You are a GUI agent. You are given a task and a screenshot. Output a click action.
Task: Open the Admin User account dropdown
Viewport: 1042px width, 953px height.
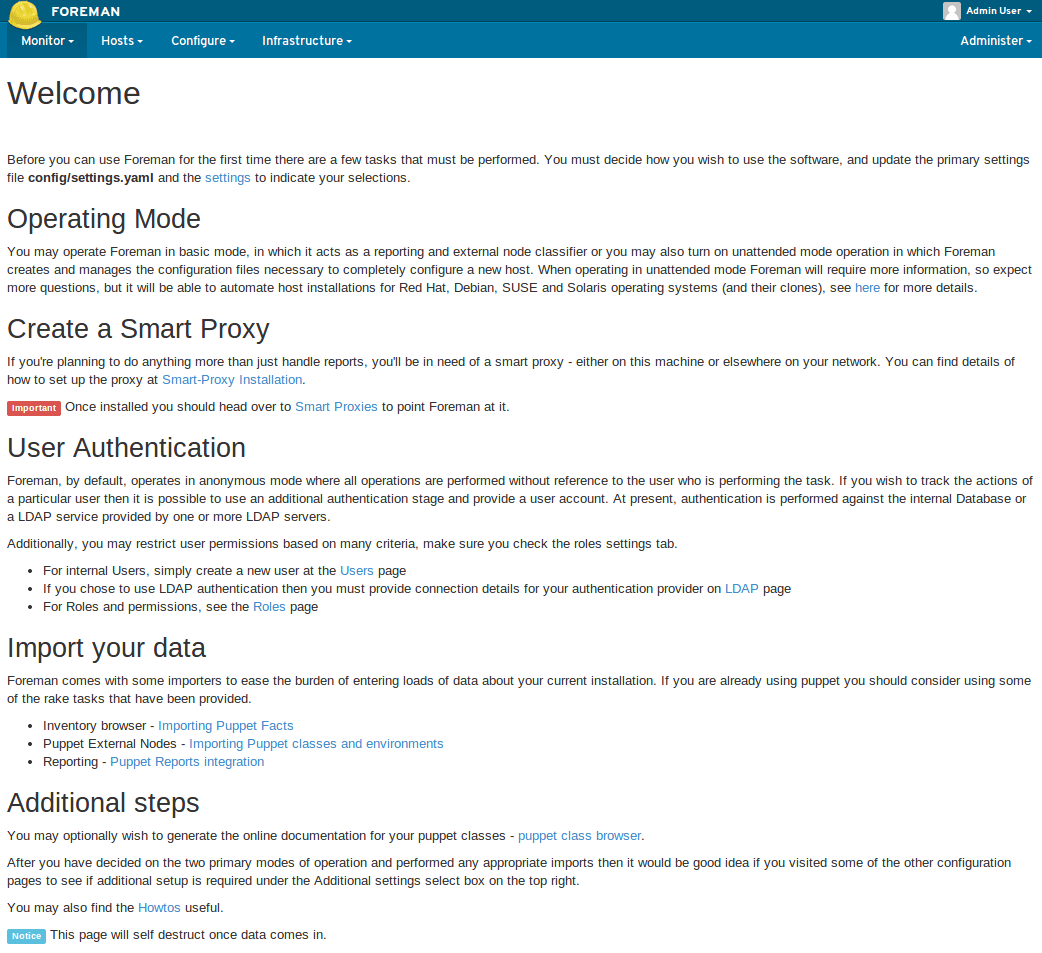(997, 11)
